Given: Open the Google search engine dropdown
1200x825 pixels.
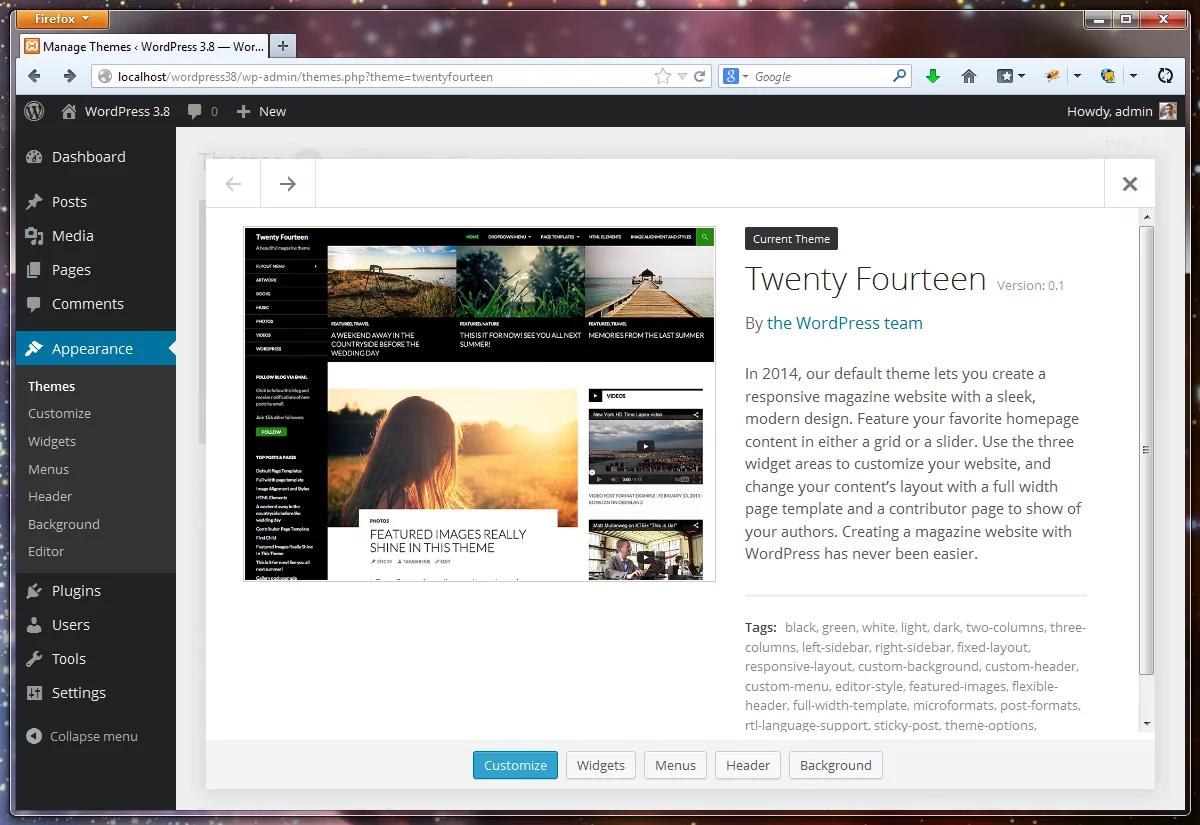Looking at the screenshot, I should (736, 76).
